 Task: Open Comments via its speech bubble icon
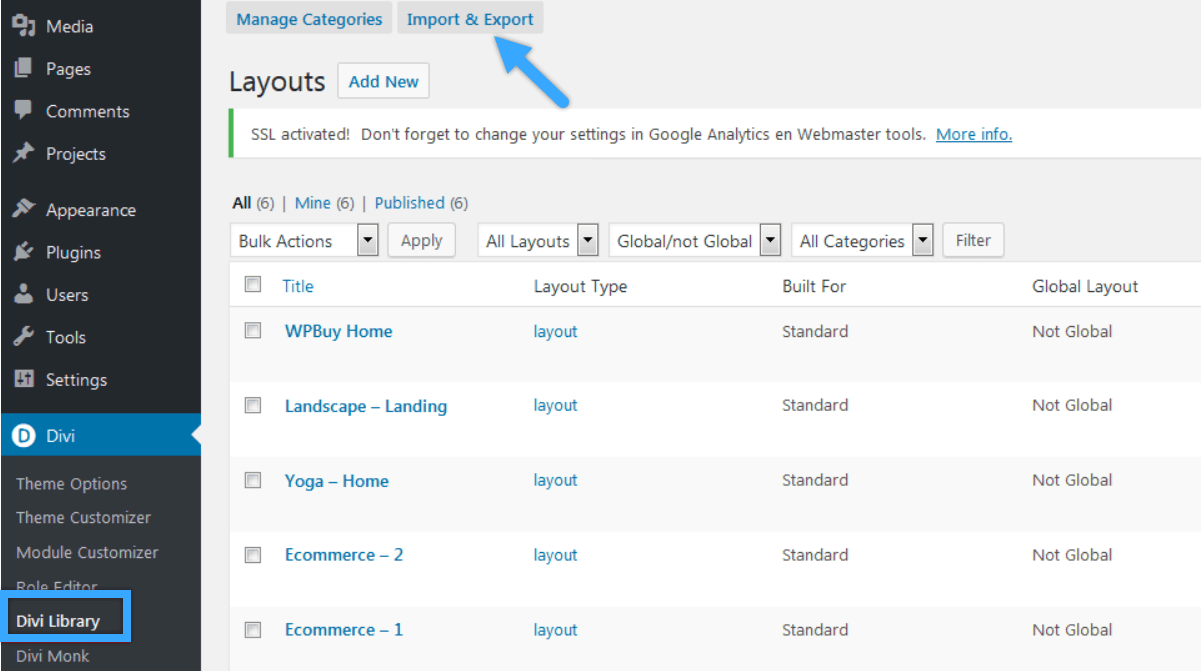point(24,111)
